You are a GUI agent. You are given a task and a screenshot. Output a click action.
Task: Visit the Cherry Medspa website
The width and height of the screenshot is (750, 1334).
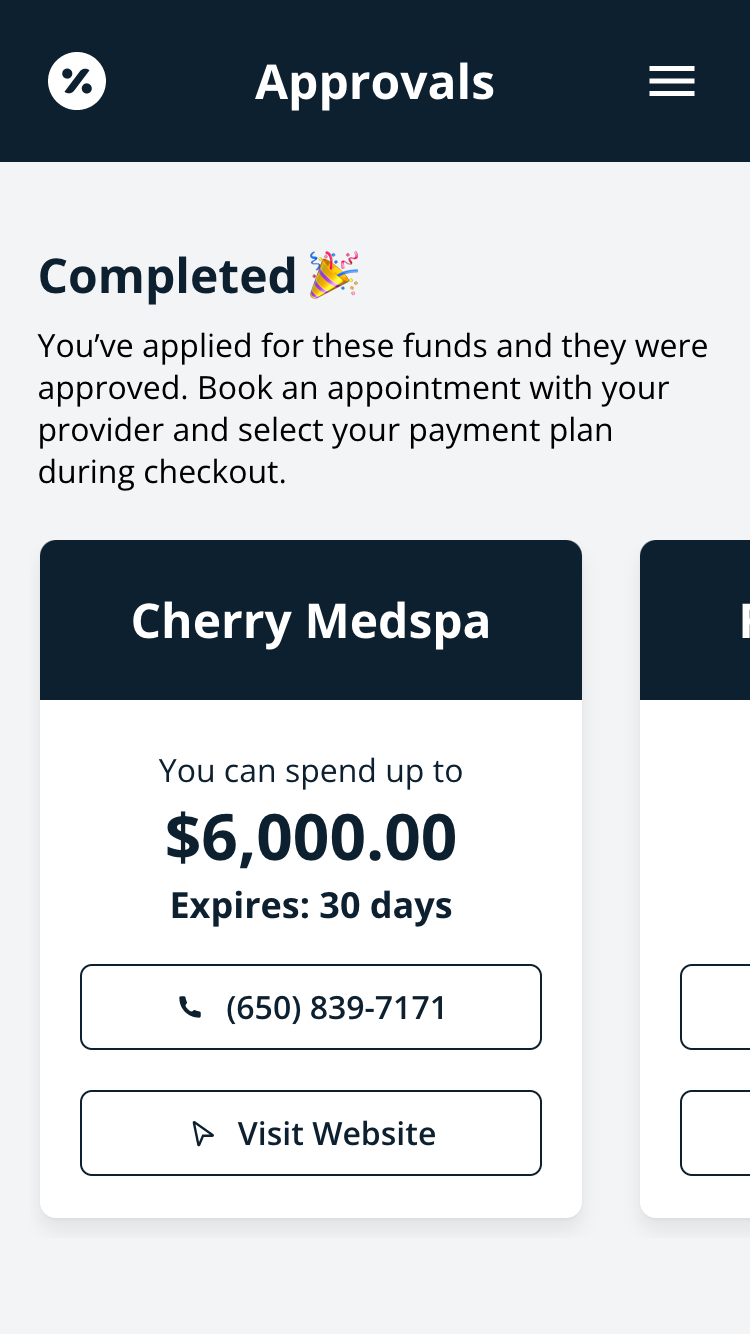(x=311, y=1133)
